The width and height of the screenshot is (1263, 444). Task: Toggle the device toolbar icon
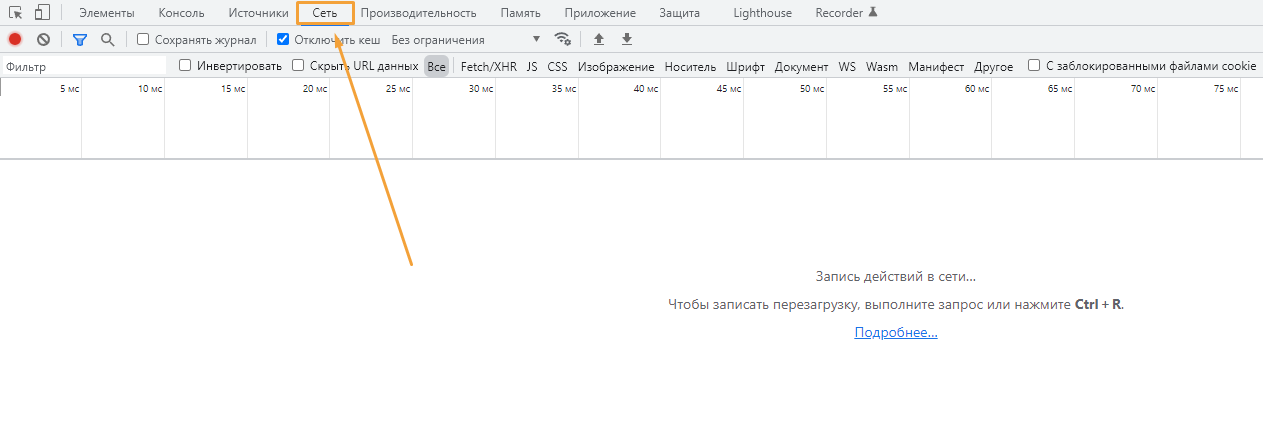coord(42,13)
